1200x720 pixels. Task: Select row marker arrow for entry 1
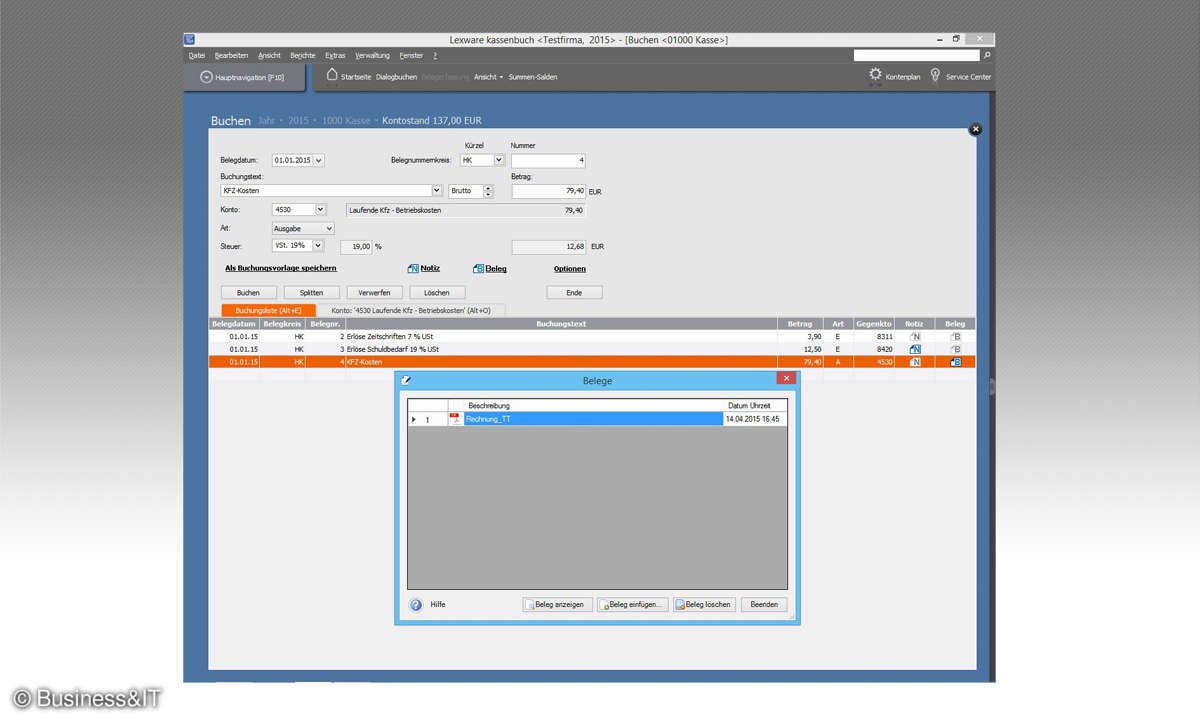414,420
